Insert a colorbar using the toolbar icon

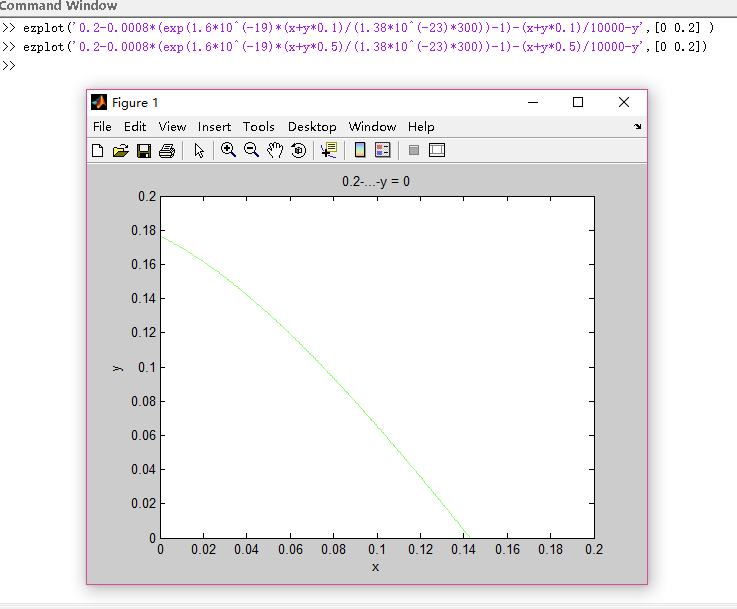coord(360,150)
